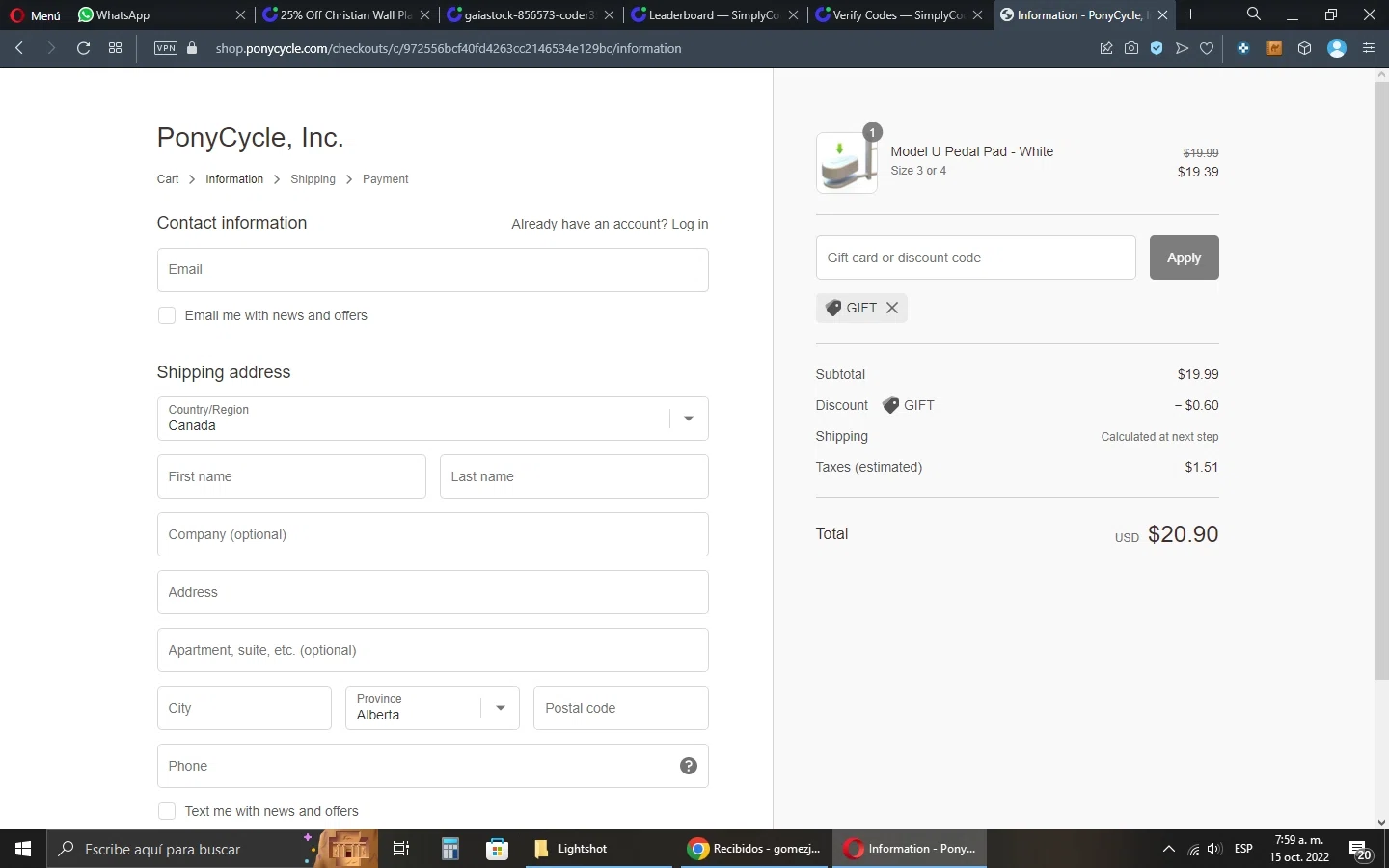Open the Easy Setup sliders icon
The image size is (1389, 868).
pos(1369,48)
